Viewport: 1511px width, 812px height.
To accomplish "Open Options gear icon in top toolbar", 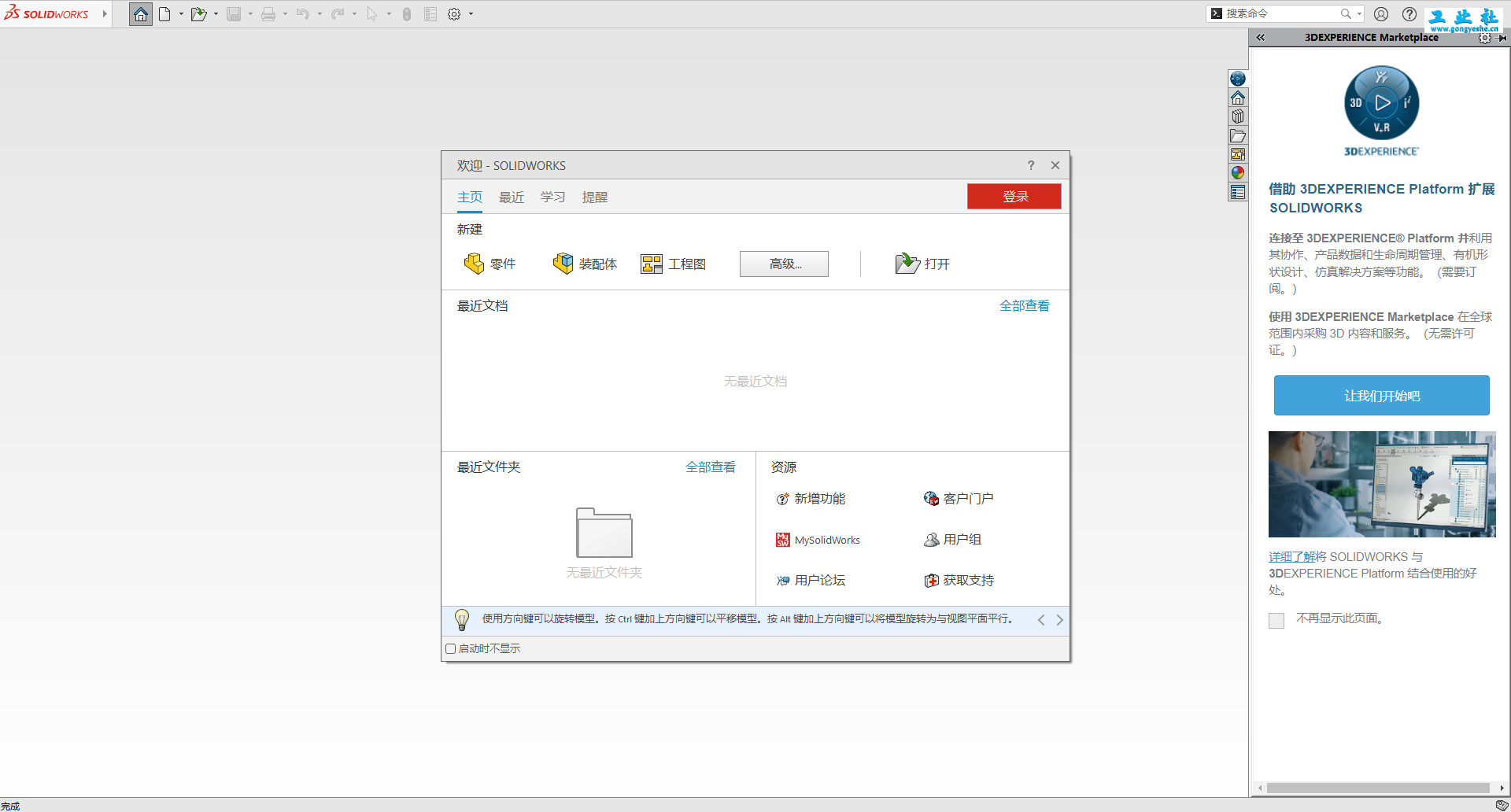I will click(x=454, y=14).
